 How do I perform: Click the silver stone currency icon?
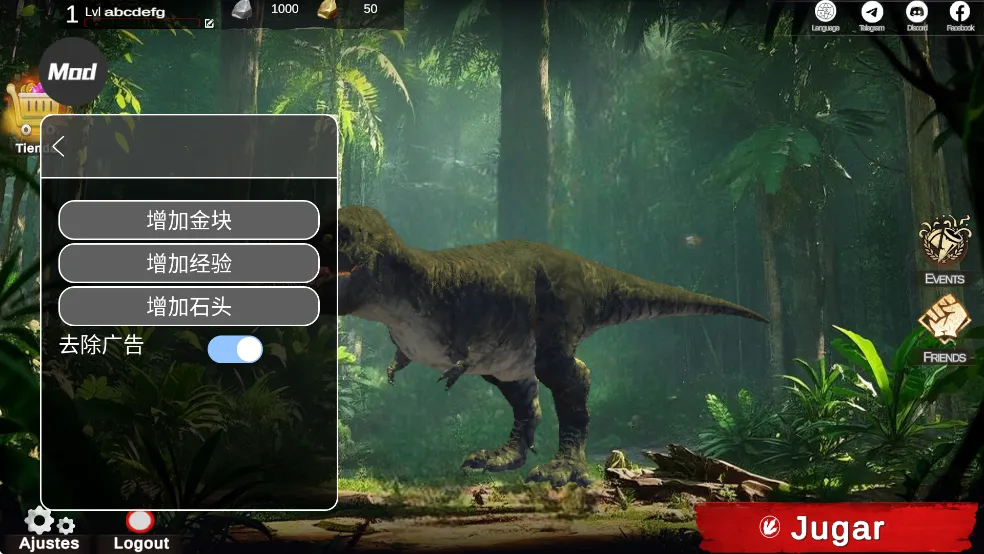242,10
